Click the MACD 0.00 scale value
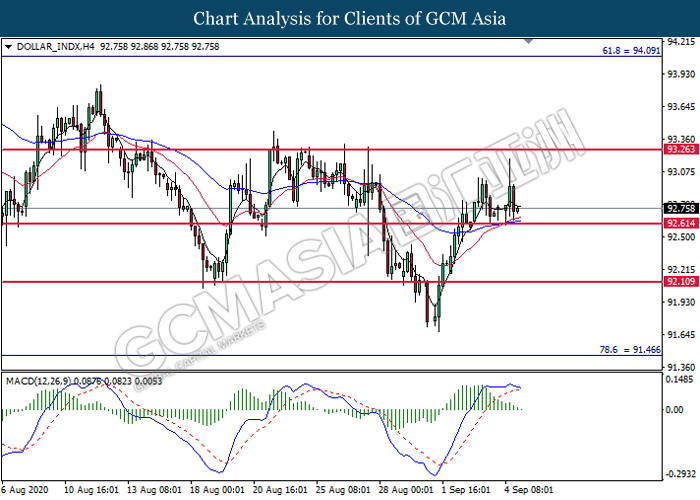 coord(674,410)
